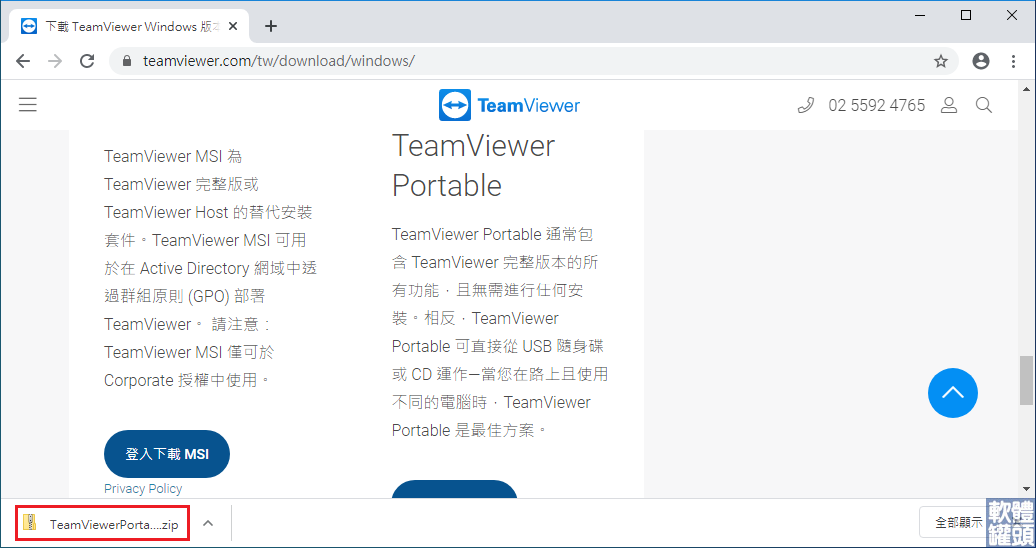Click the 02 5592 4765 phone number

pyautogui.click(x=876, y=105)
